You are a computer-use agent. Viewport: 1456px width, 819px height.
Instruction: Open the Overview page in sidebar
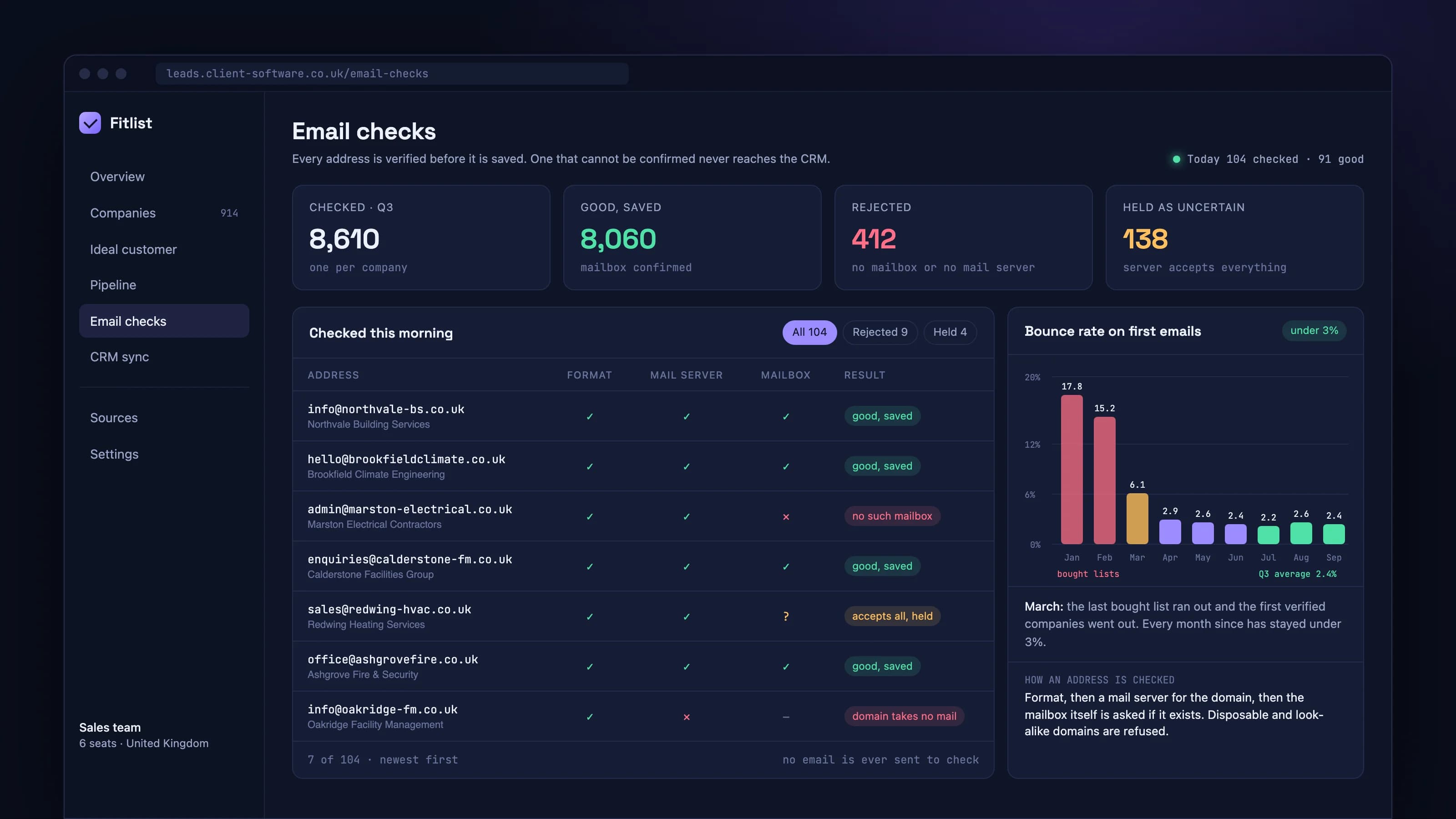pyautogui.click(x=164, y=177)
